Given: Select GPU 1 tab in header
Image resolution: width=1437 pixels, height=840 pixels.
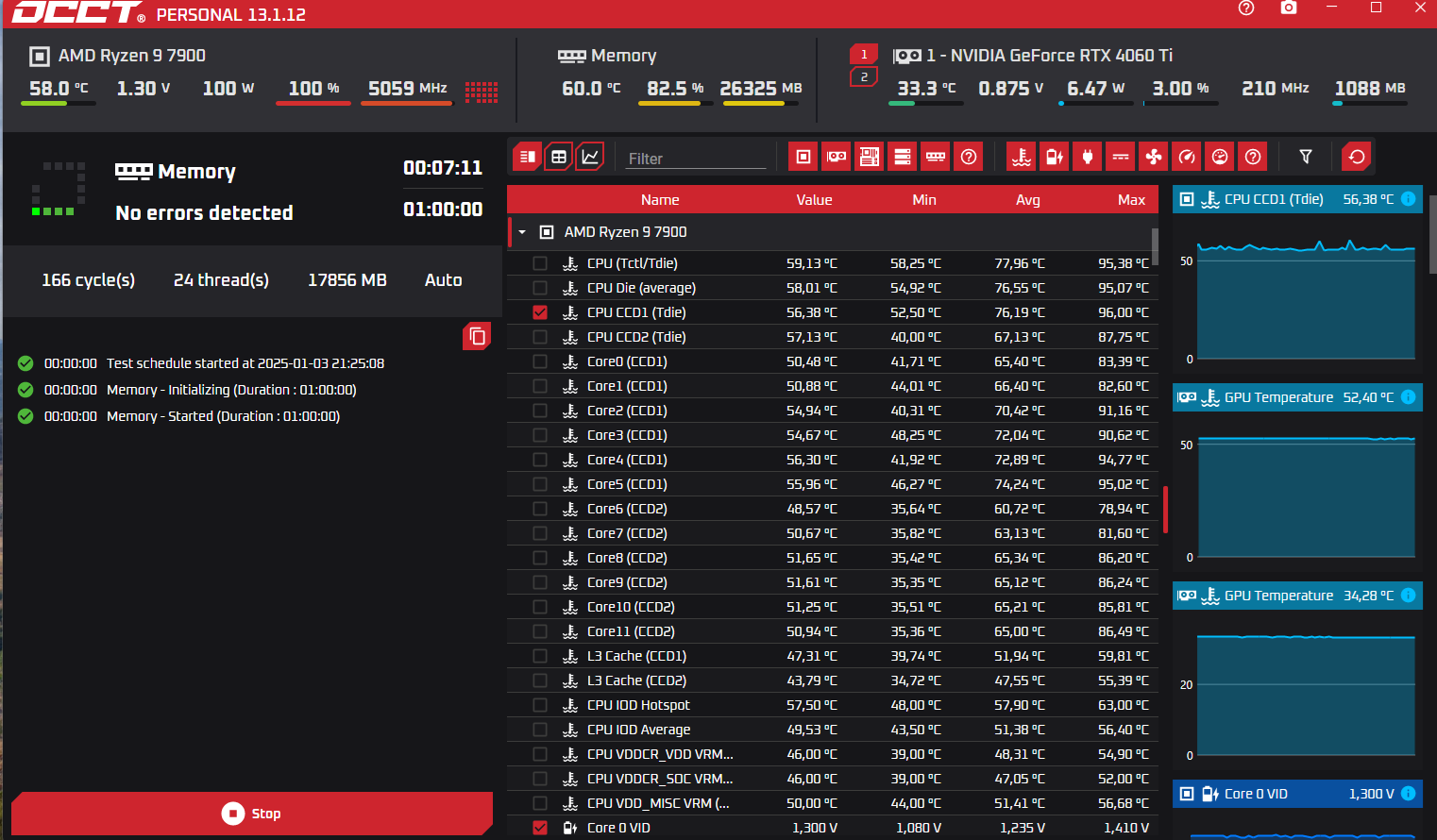Looking at the screenshot, I should pyautogui.click(x=864, y=55).
